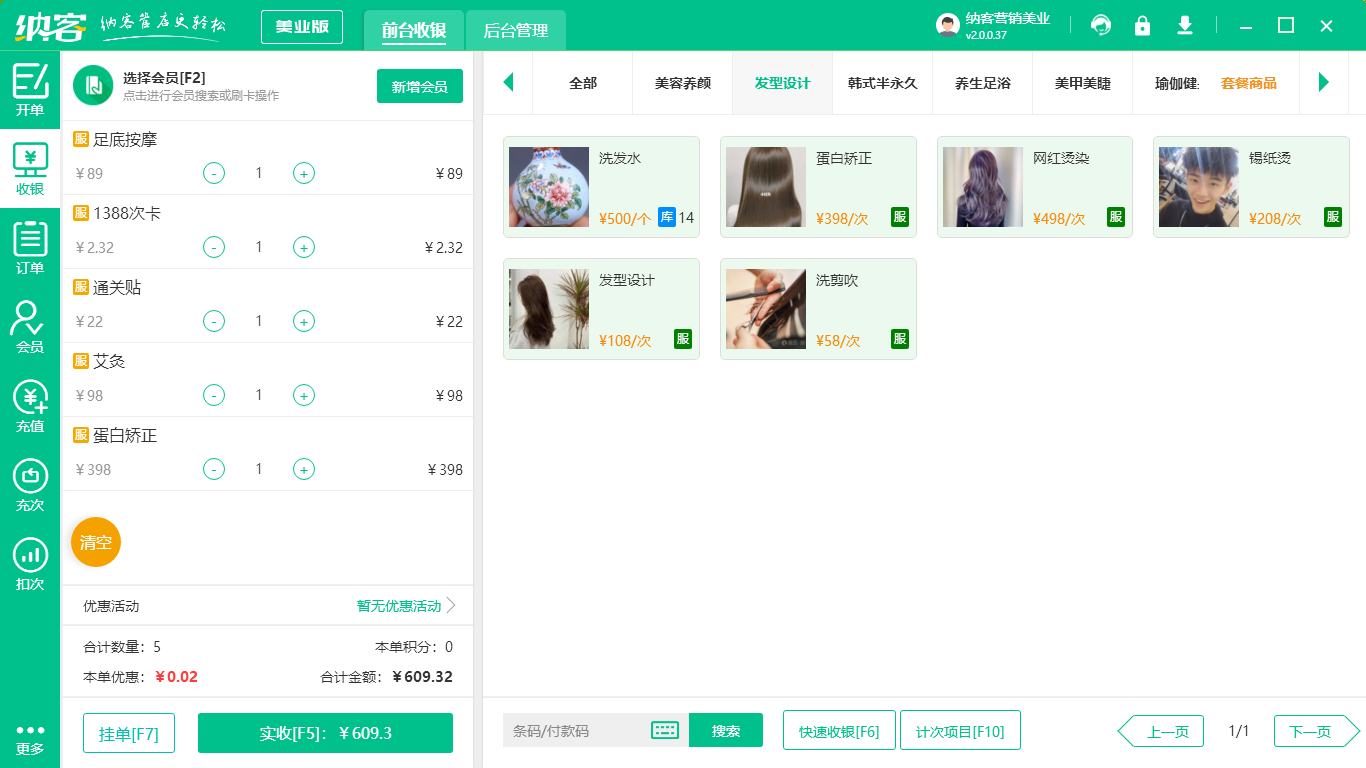Click the download icon in the title bar
This screenshot has width=1366, height=768.
tap(1184, 25)
